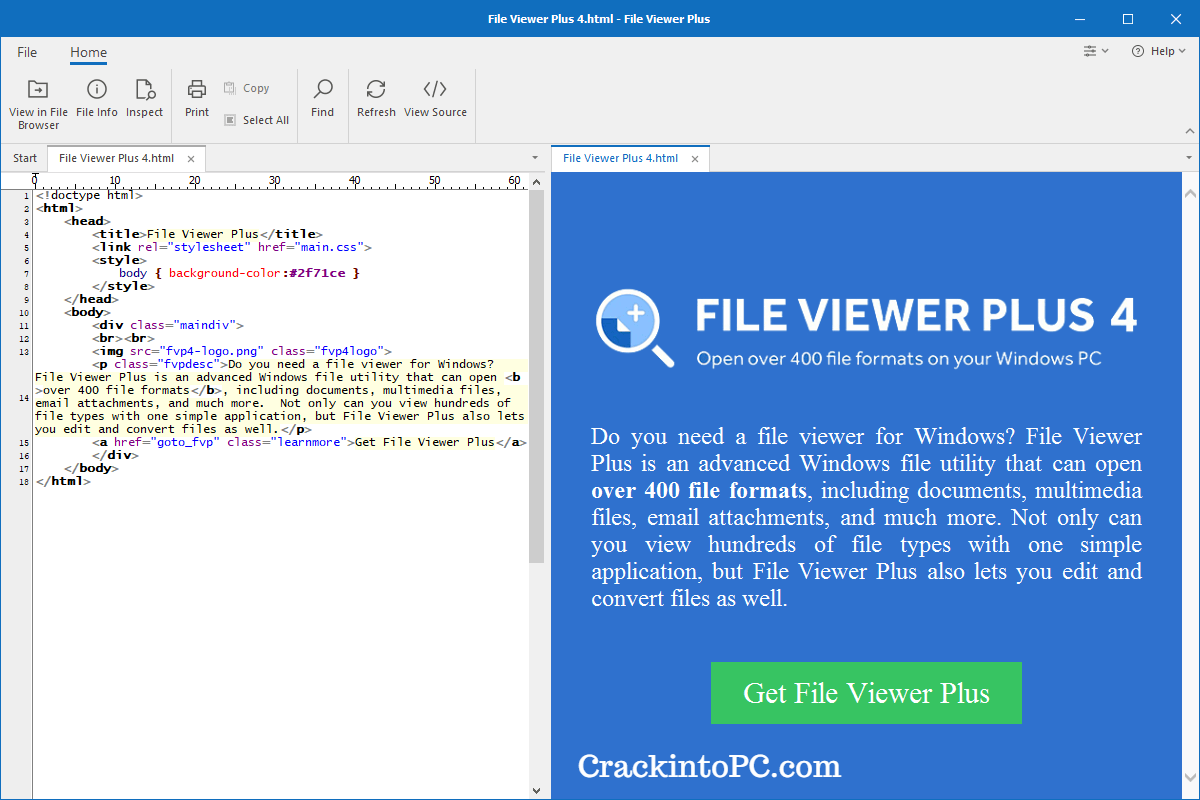Click the greyed-out Copy command
The width and height of the screenshot is (1200, 800).
click(x=246, y=88)
